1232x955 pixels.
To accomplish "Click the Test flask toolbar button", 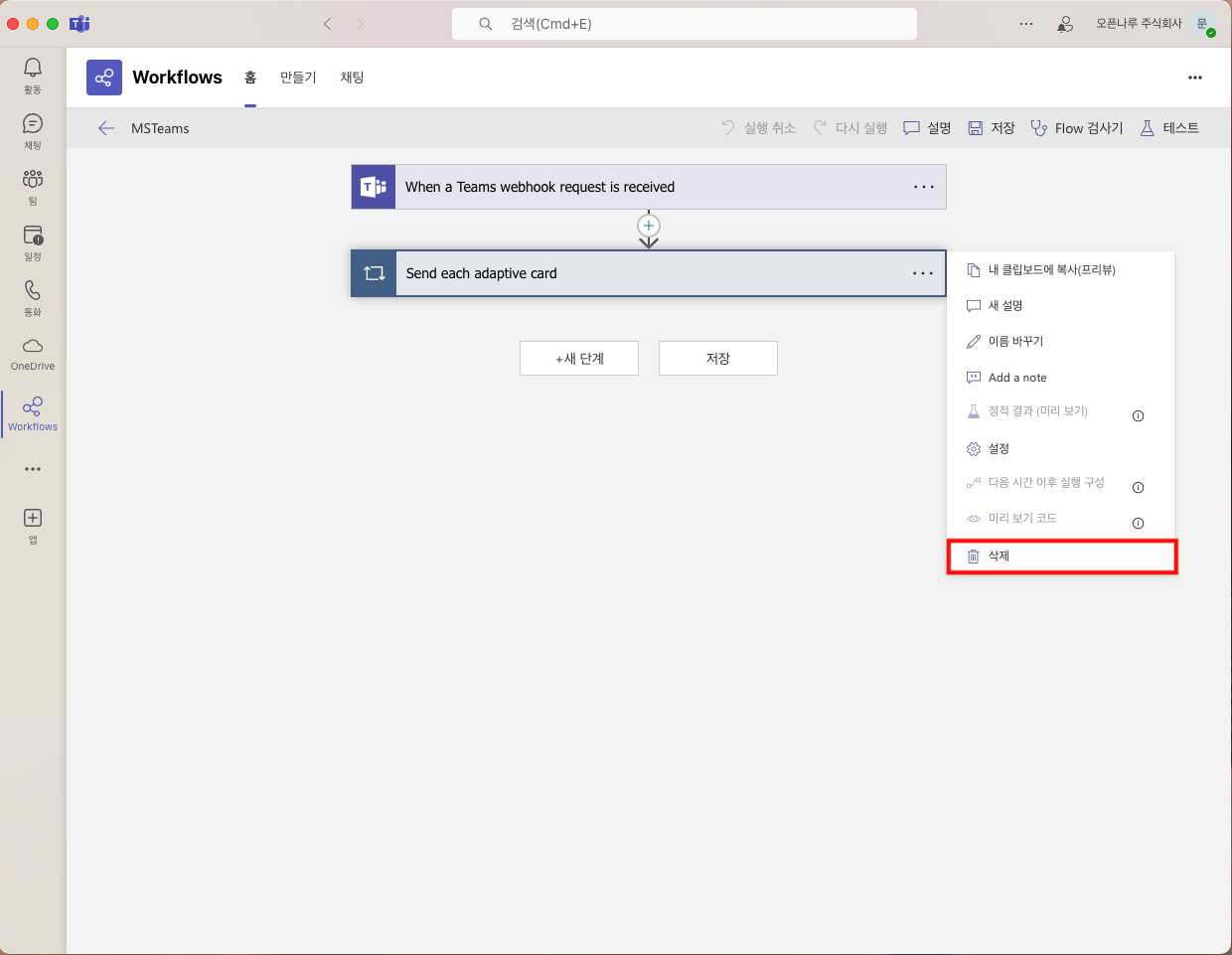I will pos(1169,128).
